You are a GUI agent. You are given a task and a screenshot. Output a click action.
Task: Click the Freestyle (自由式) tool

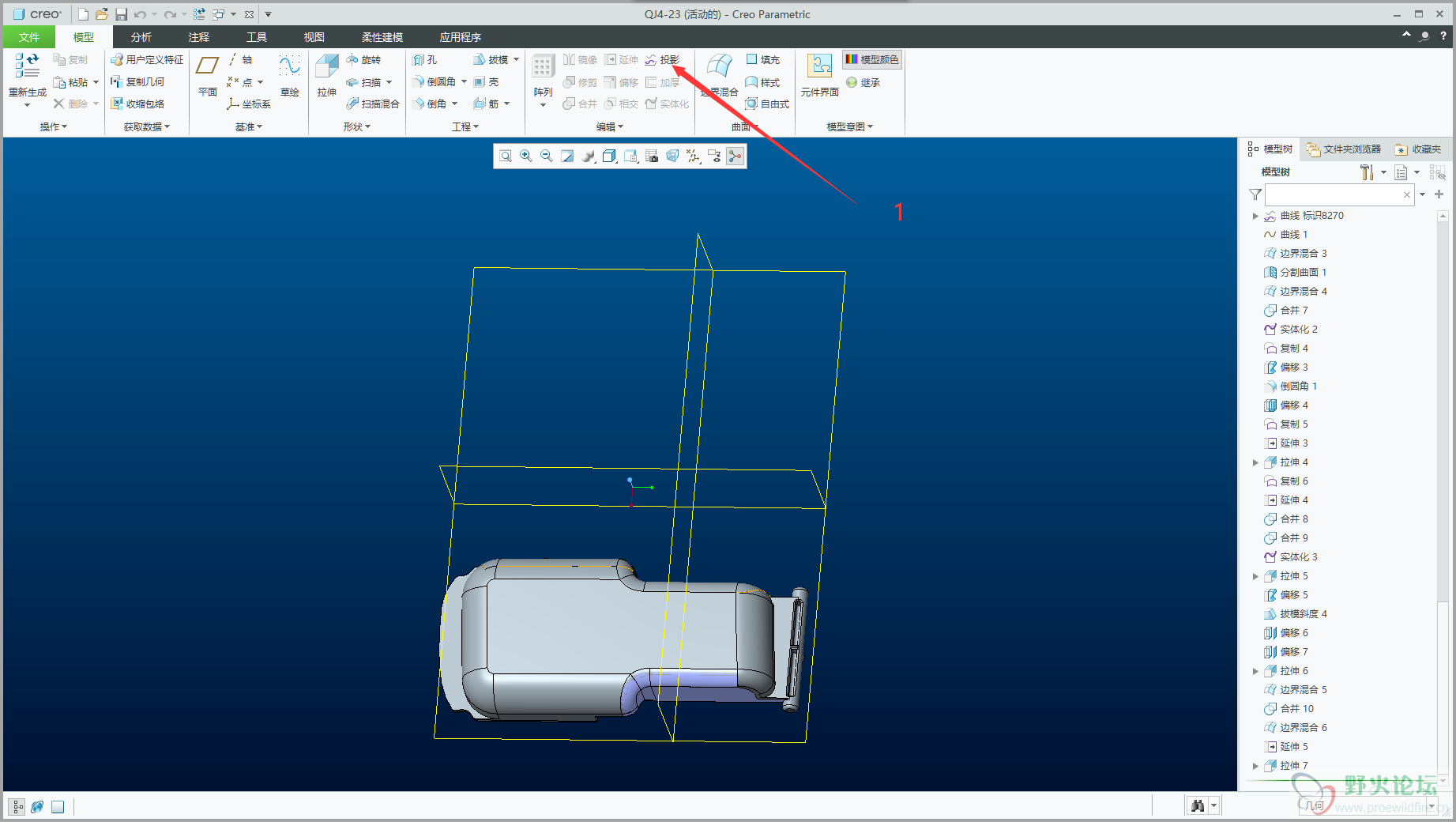coord(767,104)
